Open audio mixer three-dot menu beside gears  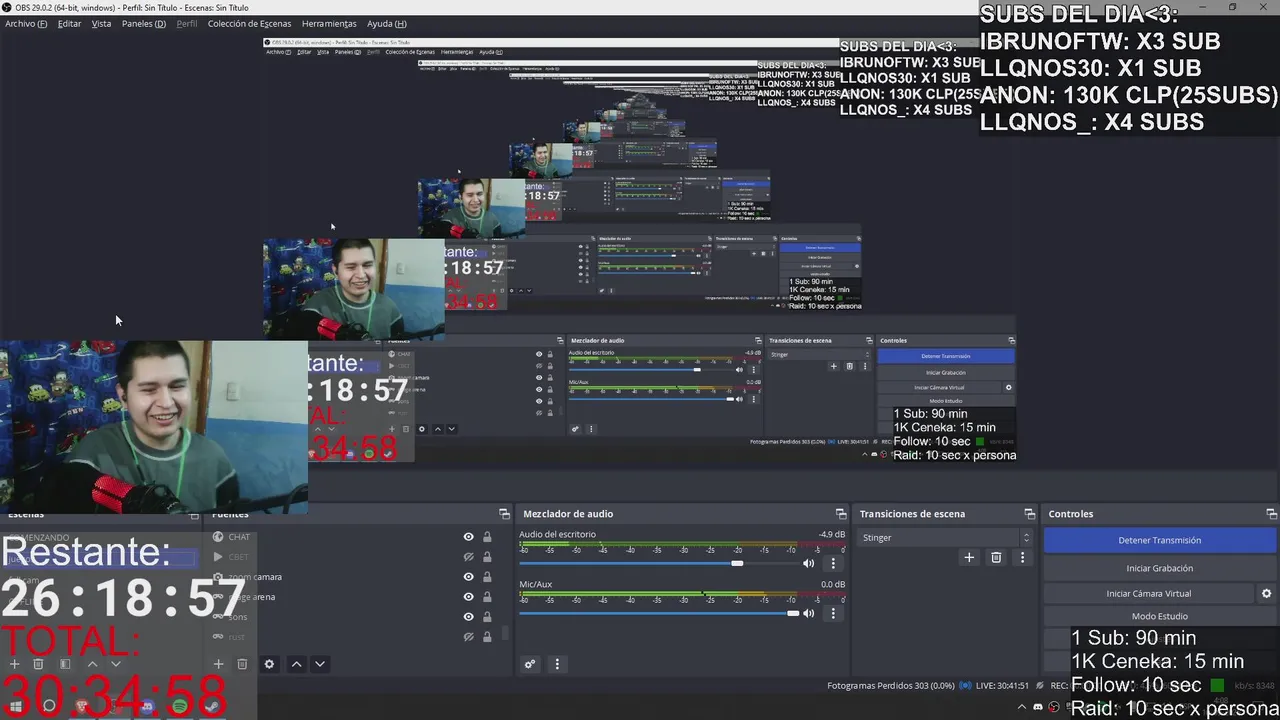coord(557,664)
